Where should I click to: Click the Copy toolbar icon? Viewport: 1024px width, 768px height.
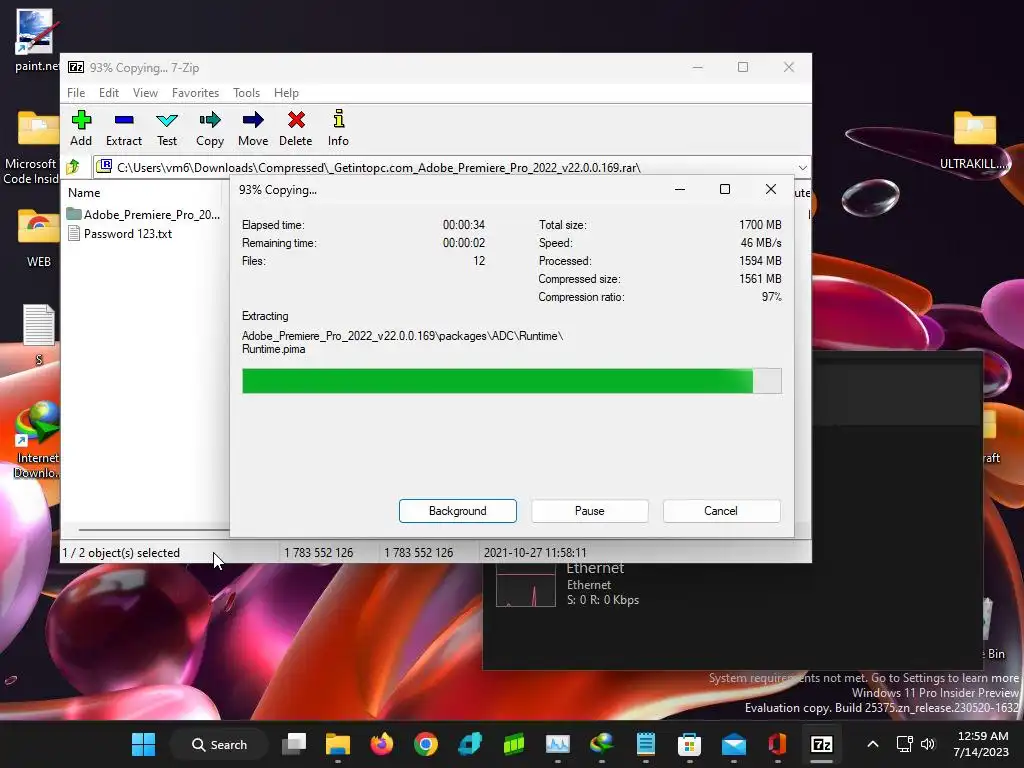tap(210, 128)
